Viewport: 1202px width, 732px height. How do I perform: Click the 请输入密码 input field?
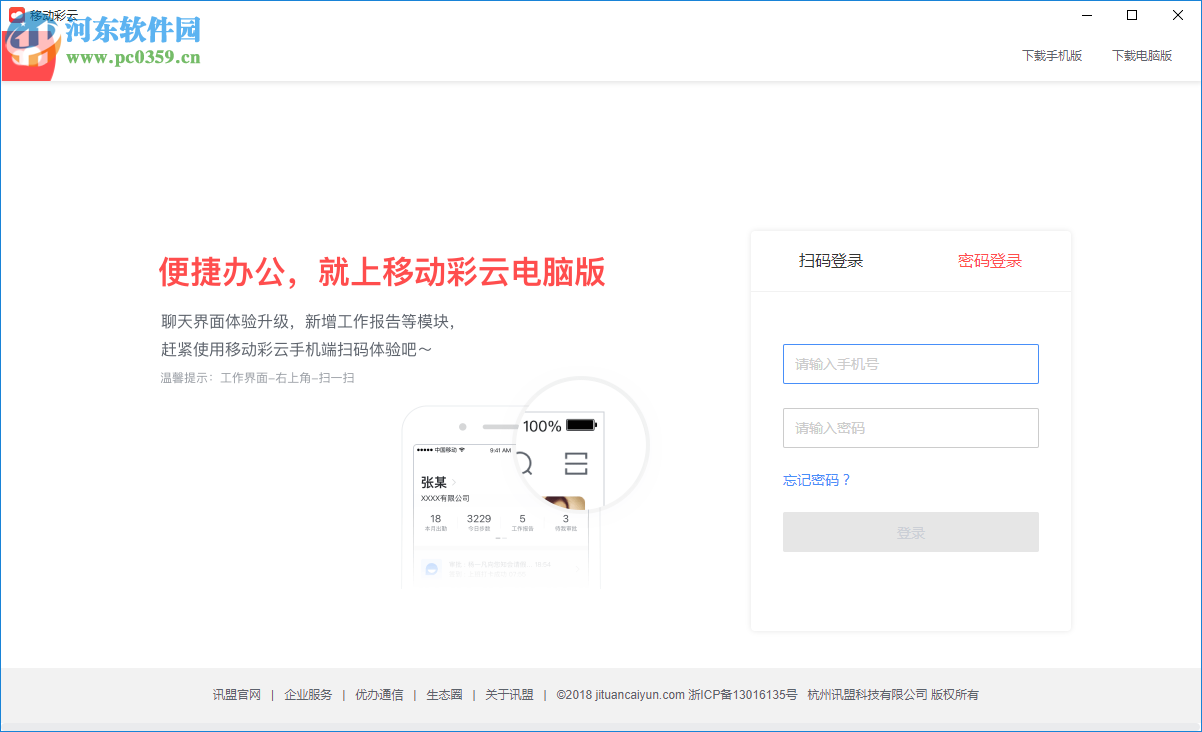click(x=910, y=427)
